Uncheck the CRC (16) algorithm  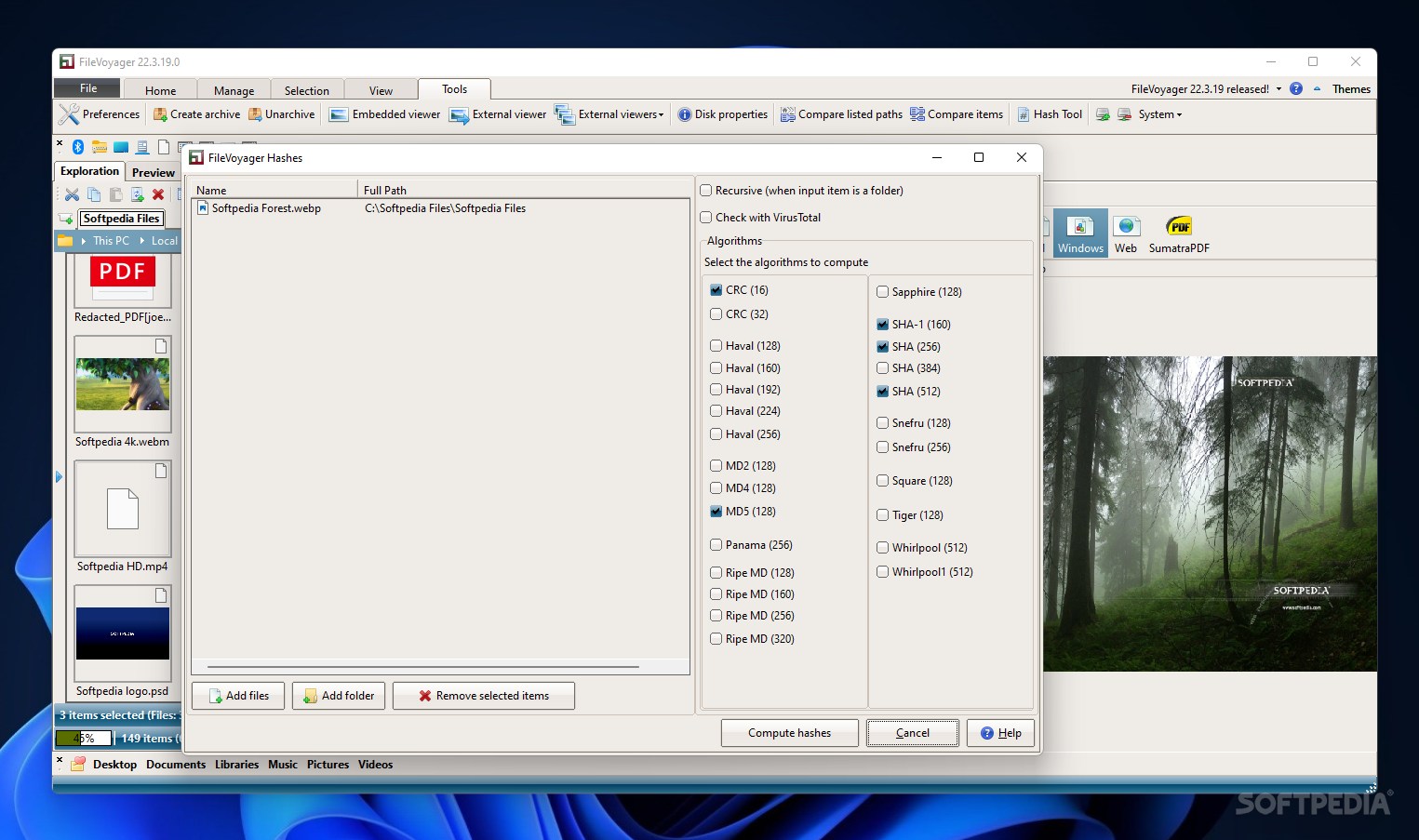(x=716, y=290)
